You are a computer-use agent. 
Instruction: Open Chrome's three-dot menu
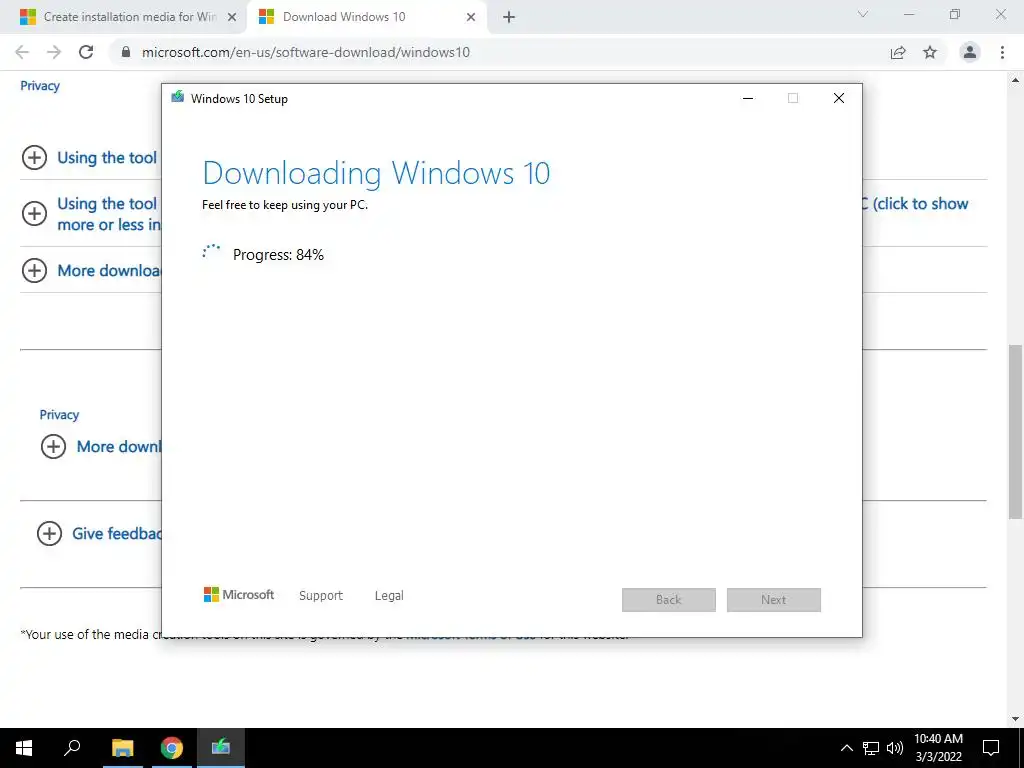click(1002, 52)
